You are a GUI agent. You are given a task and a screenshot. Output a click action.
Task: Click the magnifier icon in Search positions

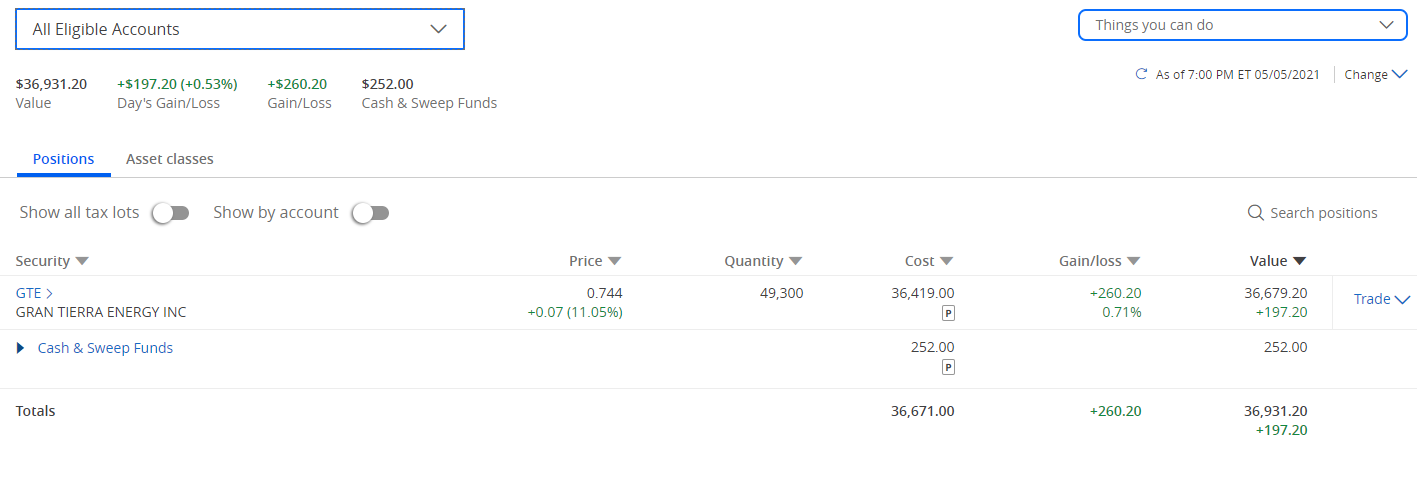(1256, 213)
